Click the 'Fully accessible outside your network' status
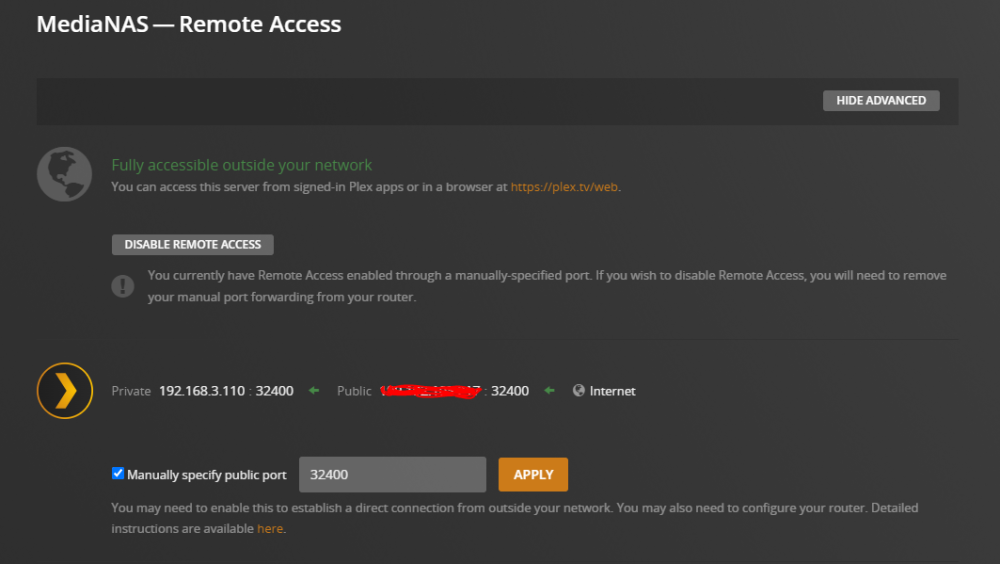 click(242, 165)
